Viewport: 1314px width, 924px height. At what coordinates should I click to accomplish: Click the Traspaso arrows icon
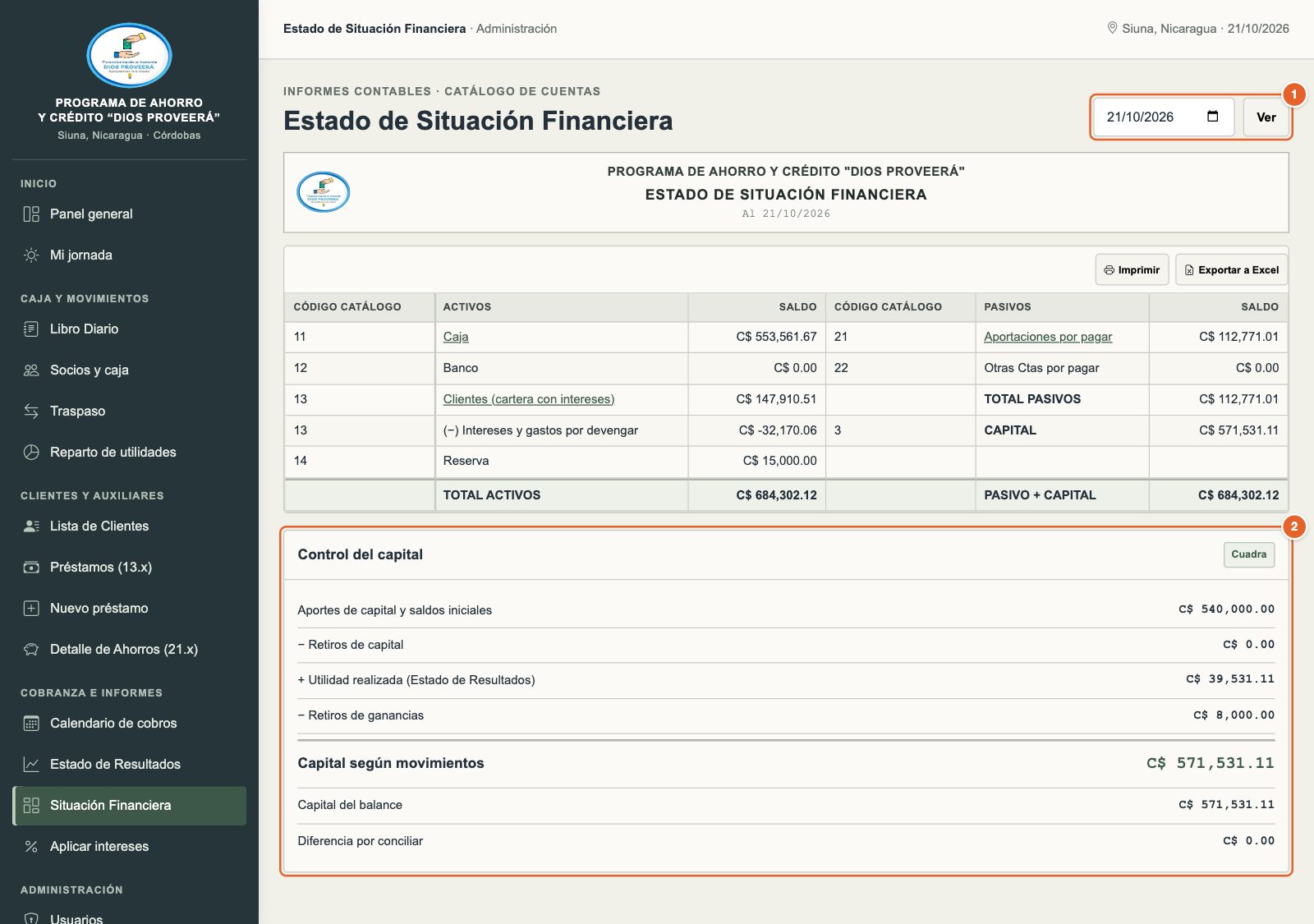[x=31, y=411]
